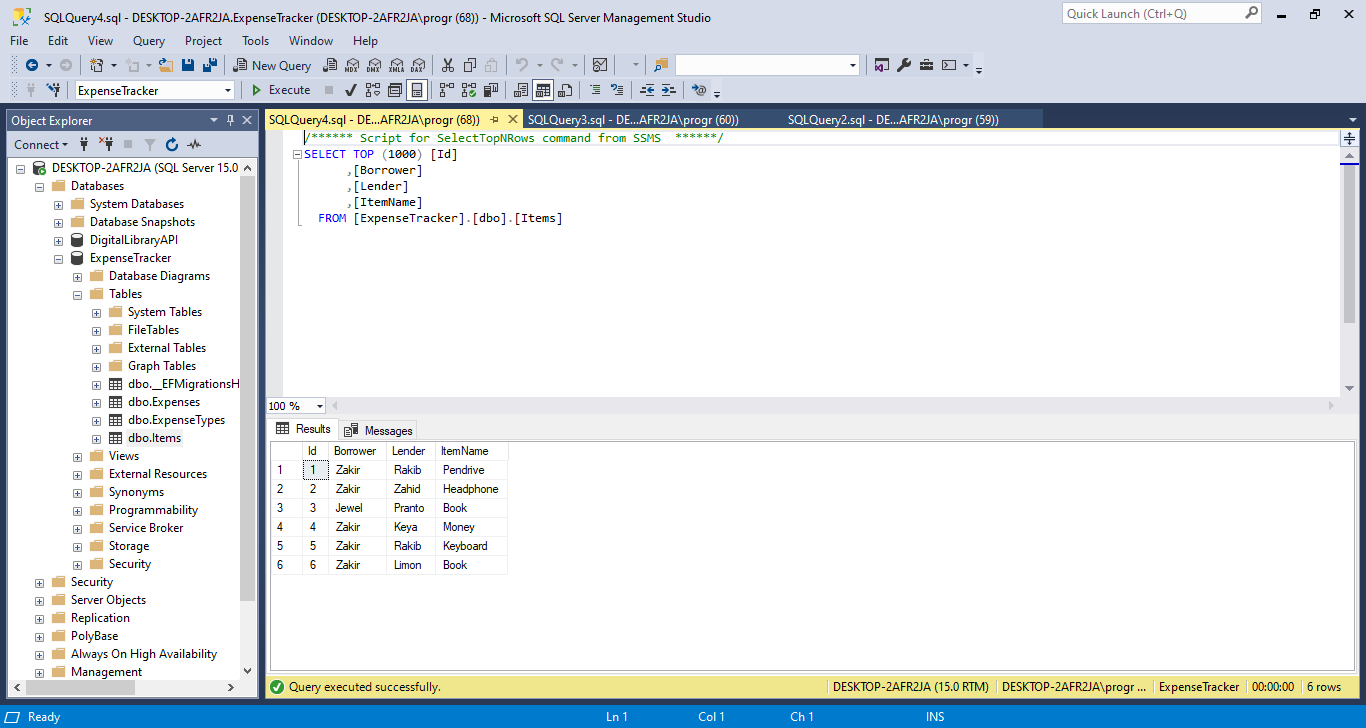Open the ExpenseTracker database dropdown

point(228,91)
